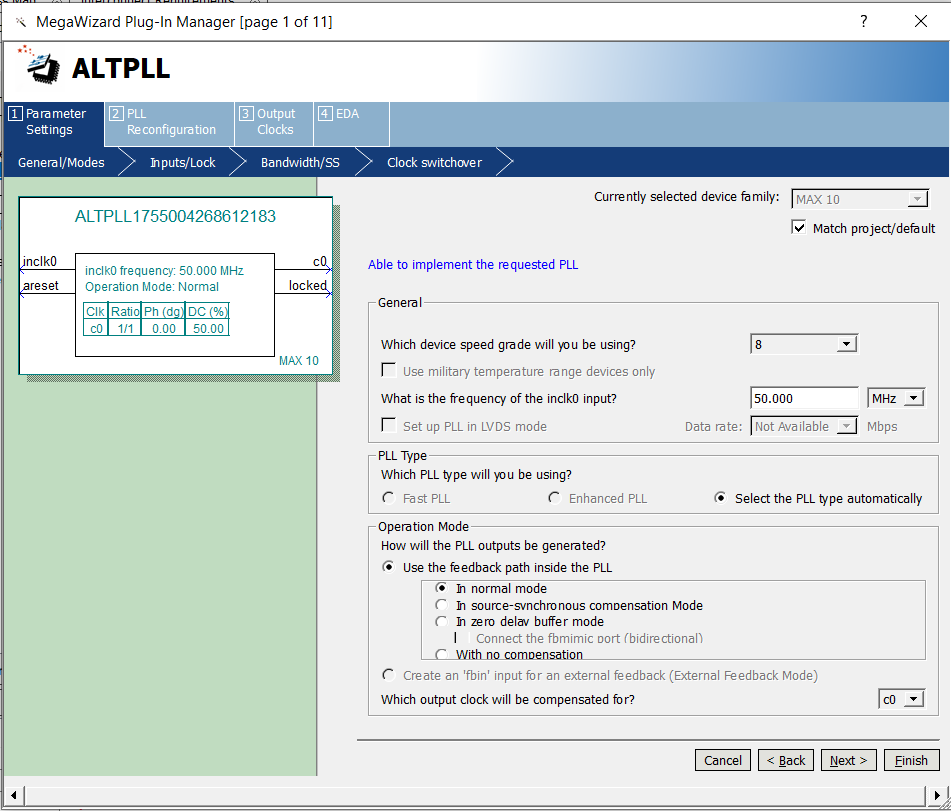The height and width of the screenshot is (811, 951).
Task: Select In normal mode option
Action: (x=442, y=588)
